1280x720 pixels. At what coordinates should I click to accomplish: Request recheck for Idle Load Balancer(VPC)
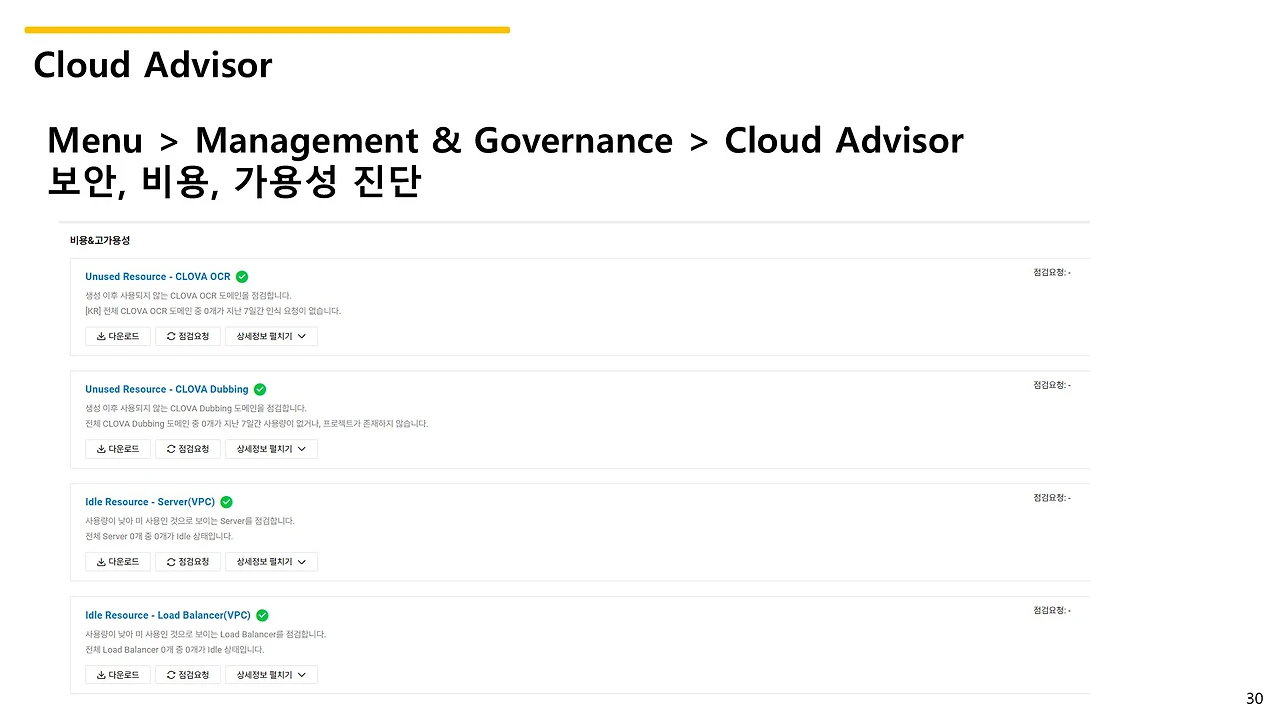tap(188, 675)
